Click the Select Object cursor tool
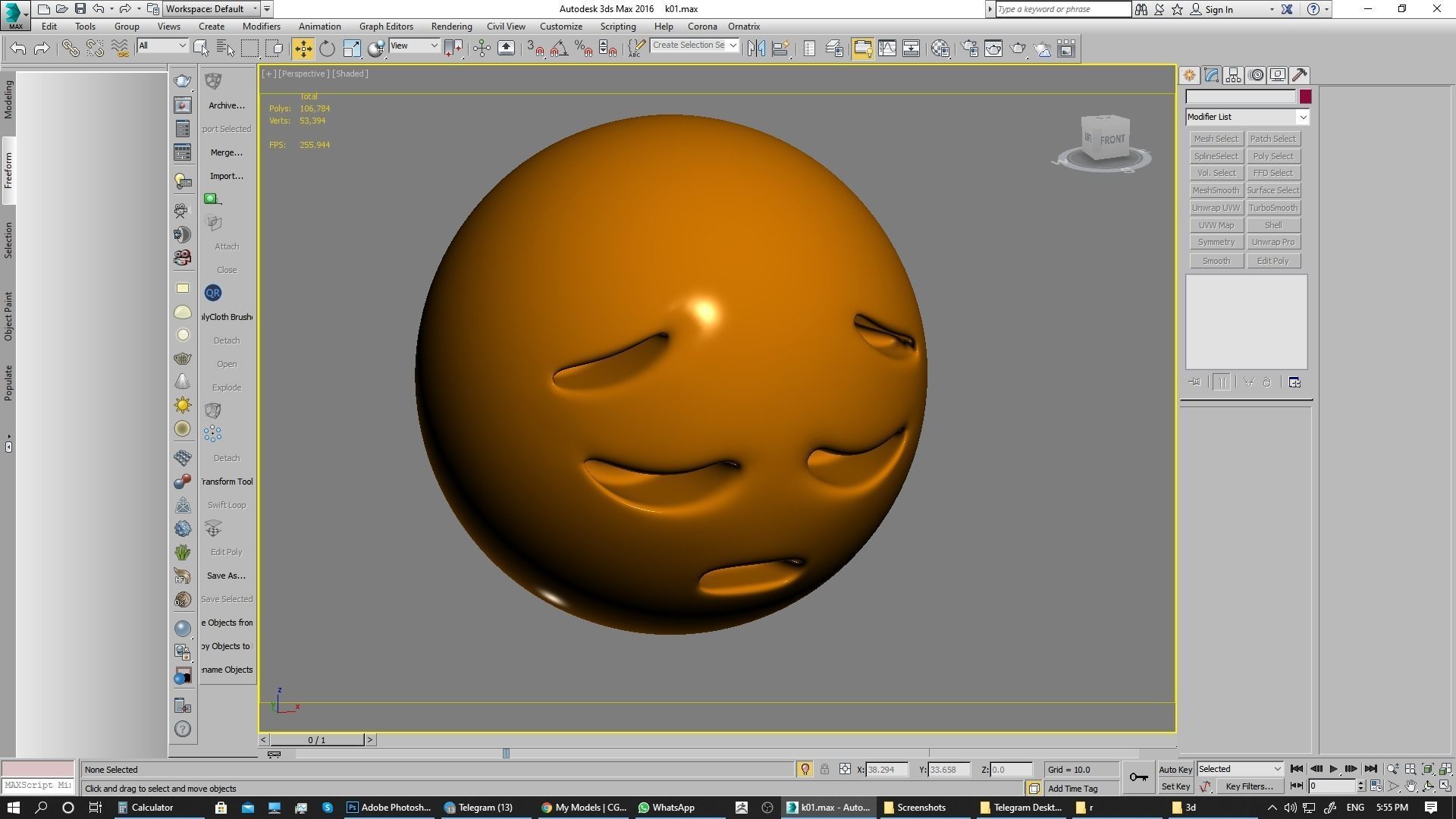Image resolution: width=1456 pixels, height=819 pixels. click(201, 49)
